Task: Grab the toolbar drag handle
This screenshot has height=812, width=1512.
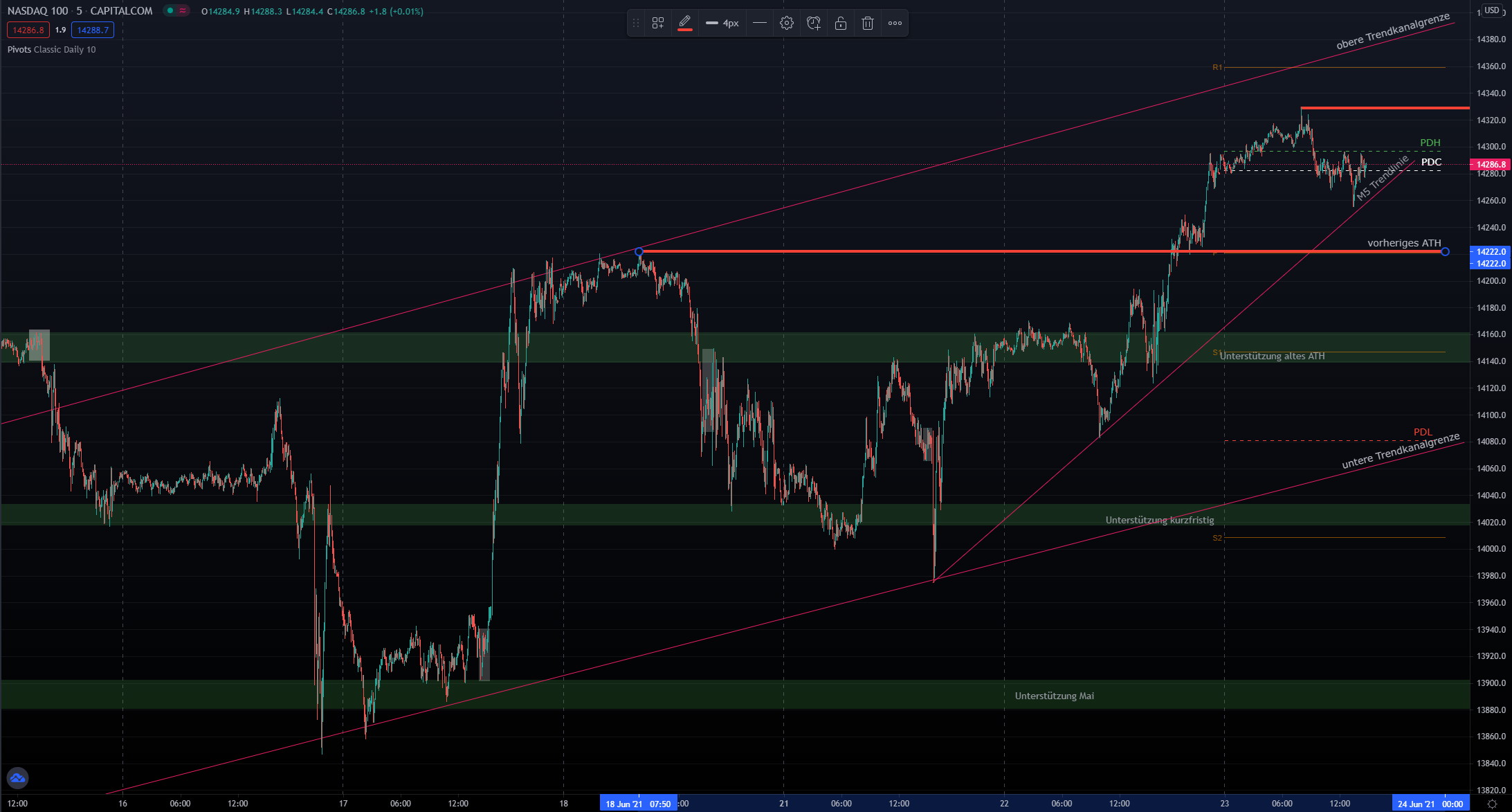Action: point(636,24)
